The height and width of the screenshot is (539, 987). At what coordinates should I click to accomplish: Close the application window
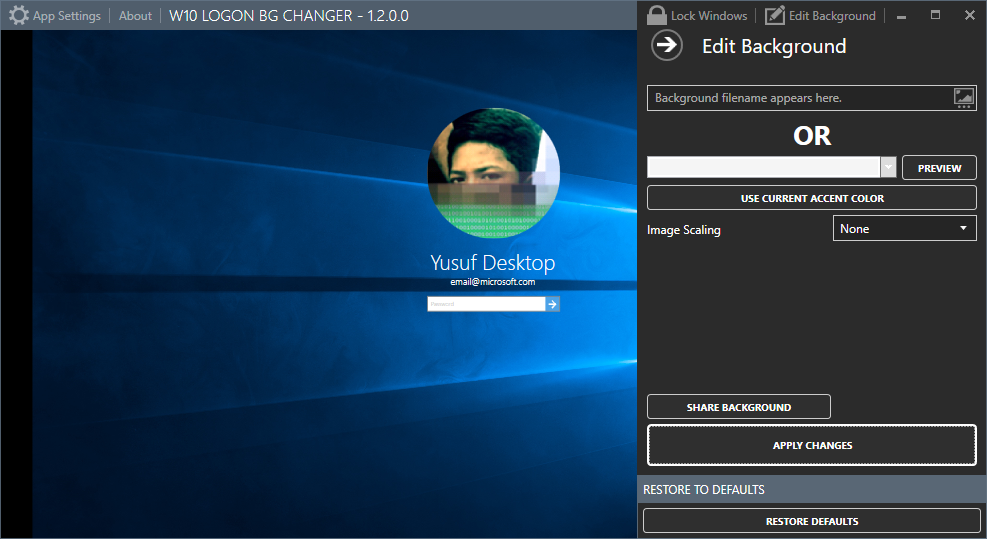969,15
